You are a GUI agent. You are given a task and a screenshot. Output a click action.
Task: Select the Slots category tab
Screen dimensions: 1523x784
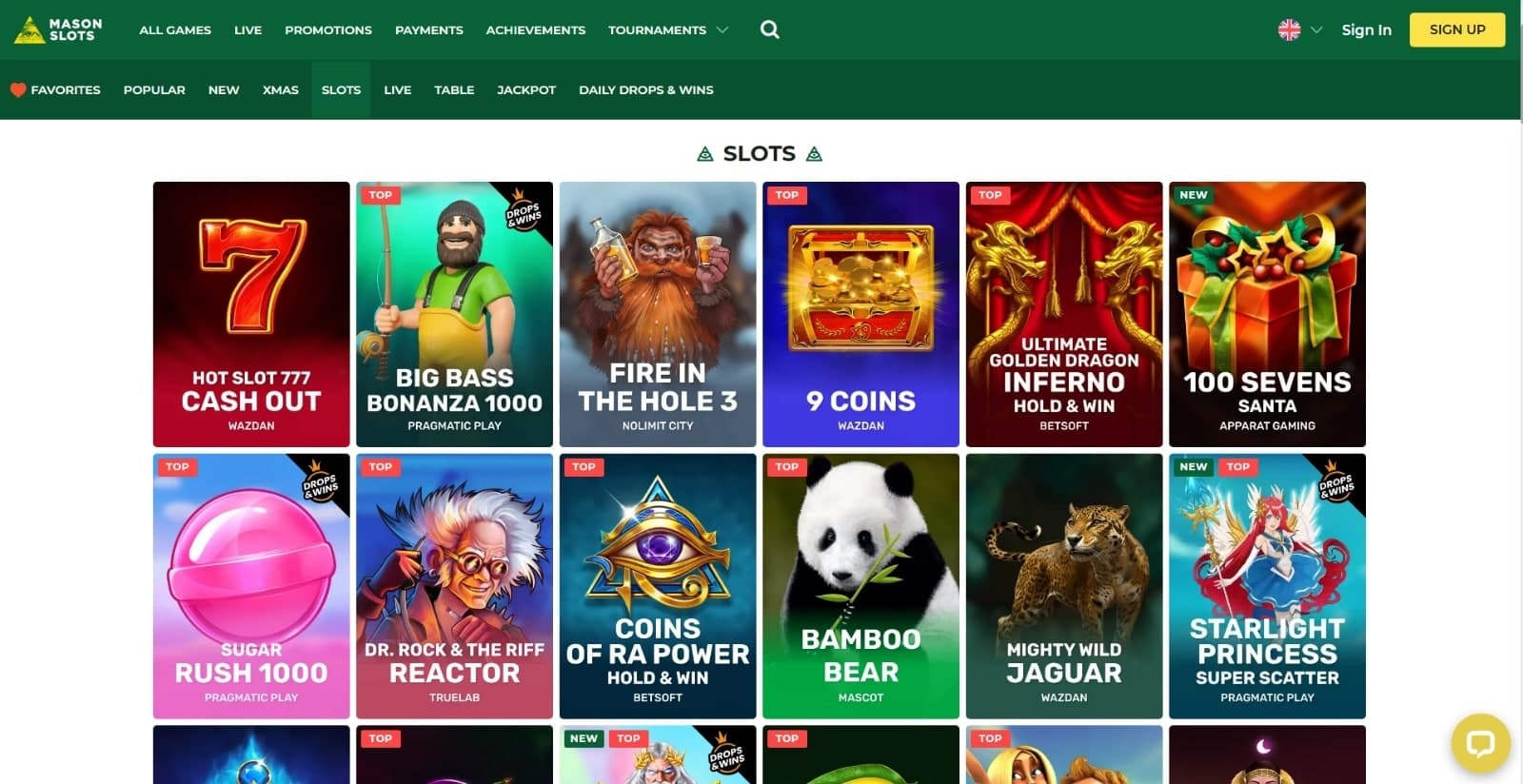[341, 89]
